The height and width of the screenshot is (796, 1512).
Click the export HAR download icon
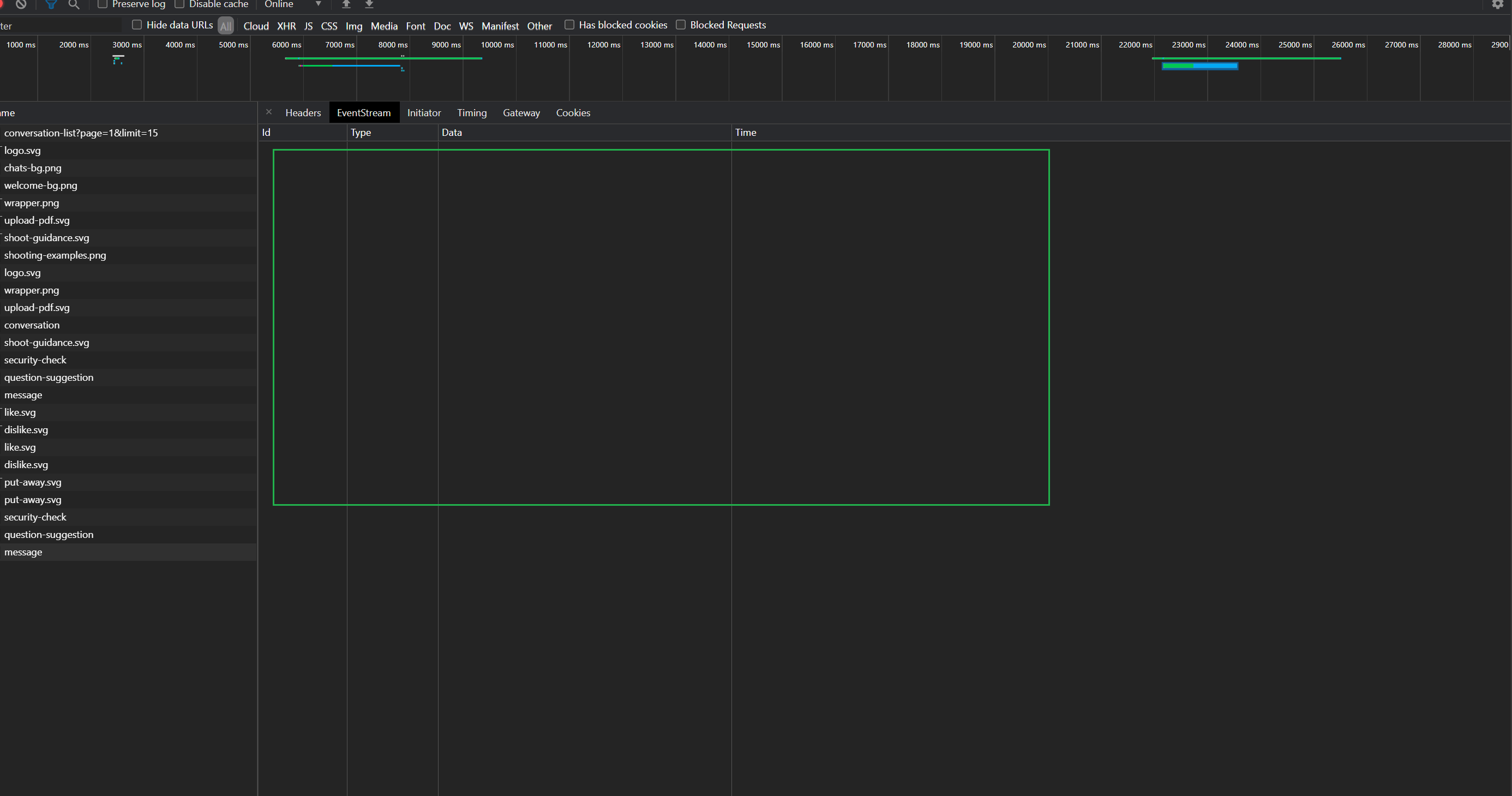(x=369, y=4)
